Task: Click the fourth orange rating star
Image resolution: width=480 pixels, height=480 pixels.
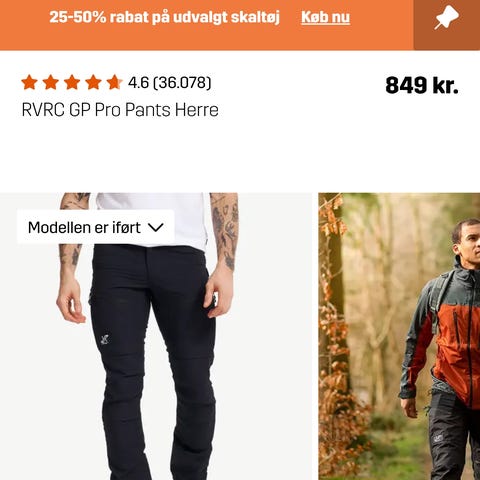Action: [x=93, y=82]
